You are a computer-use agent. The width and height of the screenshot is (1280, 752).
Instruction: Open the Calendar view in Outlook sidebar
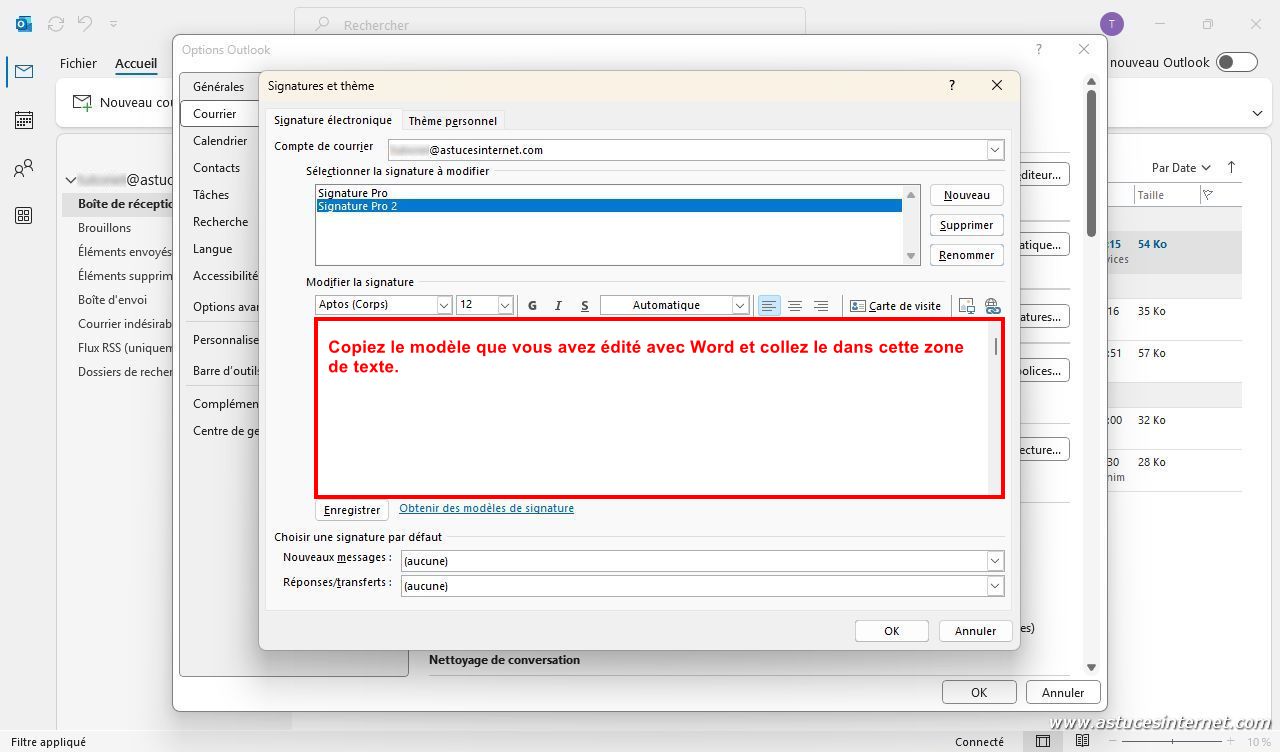point(24,120)
